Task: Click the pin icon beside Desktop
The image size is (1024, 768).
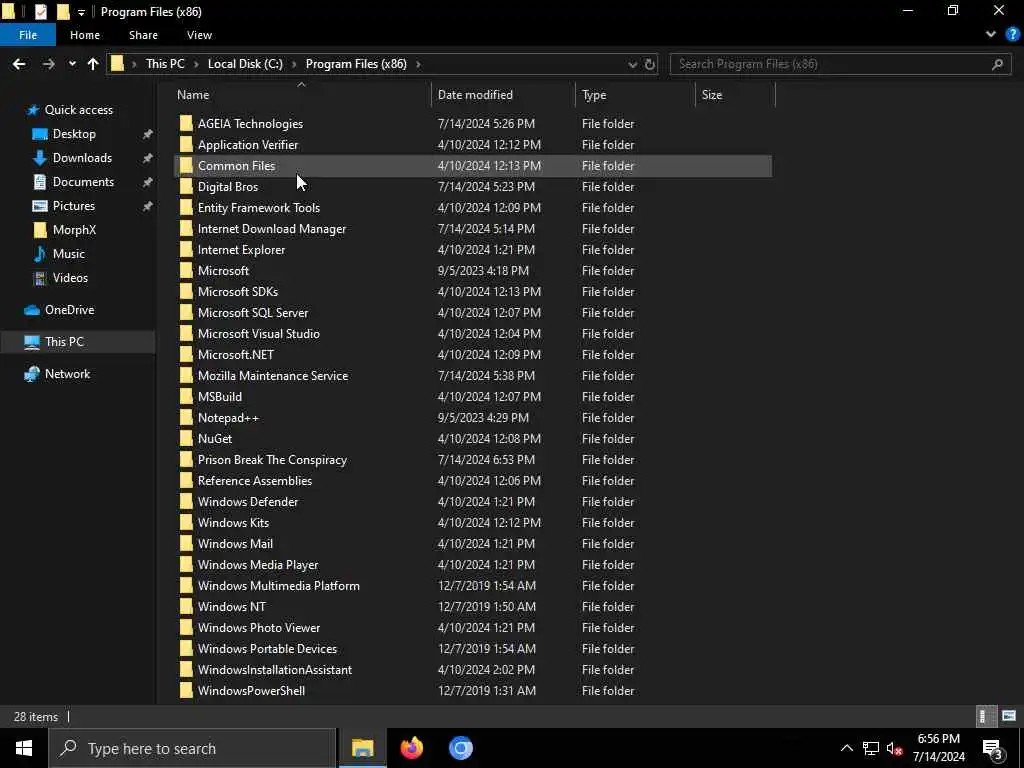Action: 148,134
